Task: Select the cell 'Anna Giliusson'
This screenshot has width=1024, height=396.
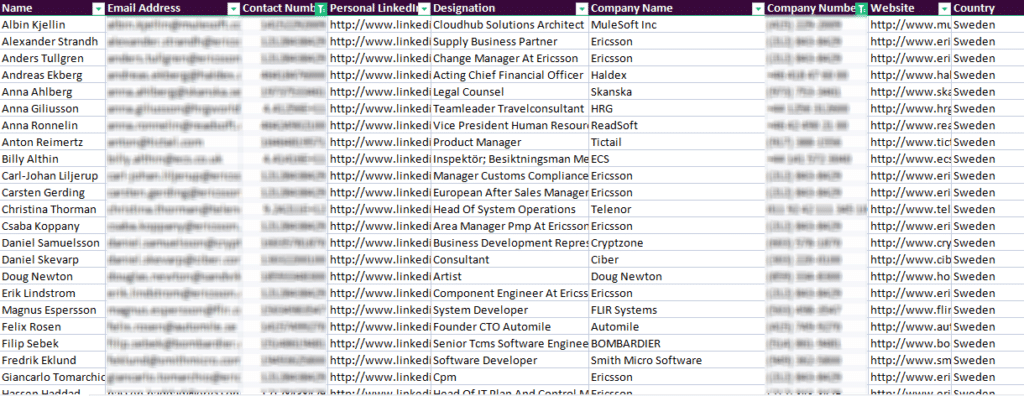Action: (x=52, y=108)
